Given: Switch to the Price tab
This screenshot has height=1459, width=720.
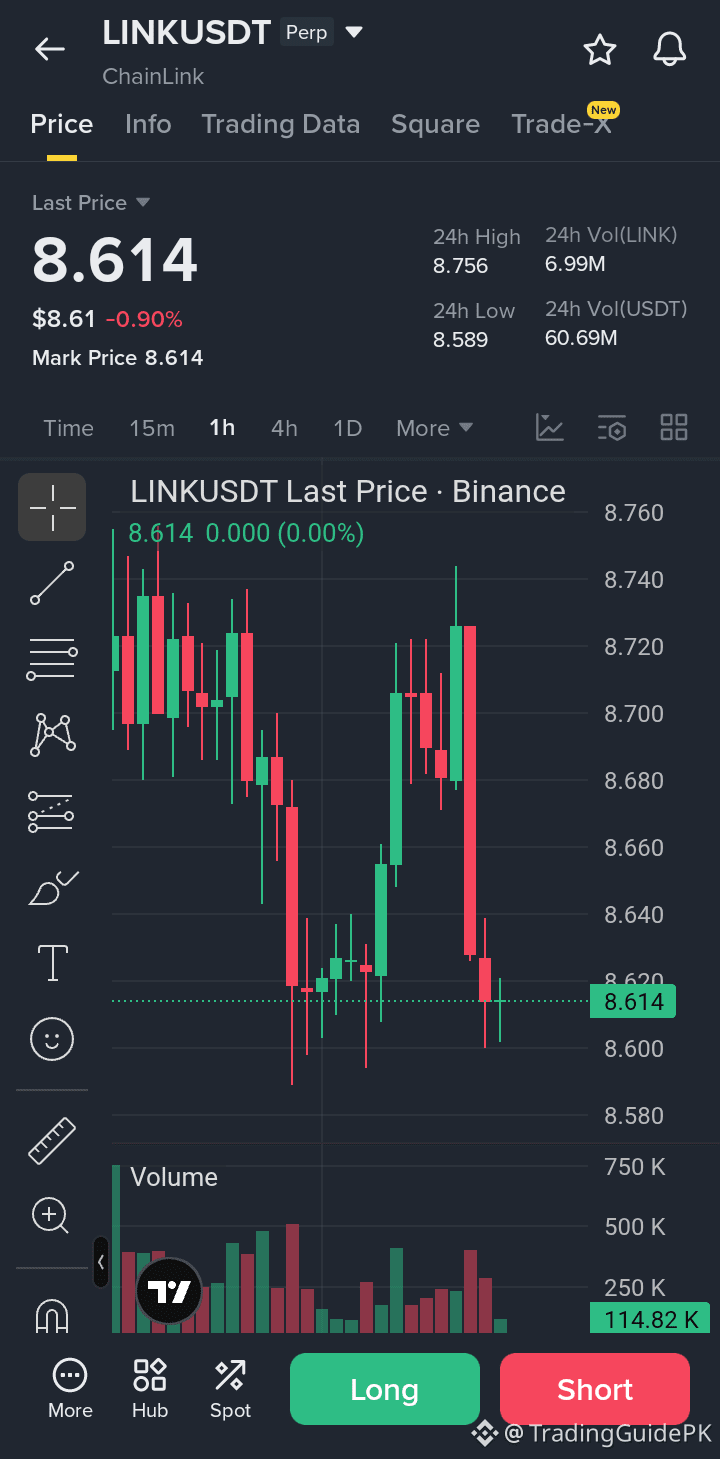Looking at the screenshot, I should pyautogui.click(x=62, y=124).
